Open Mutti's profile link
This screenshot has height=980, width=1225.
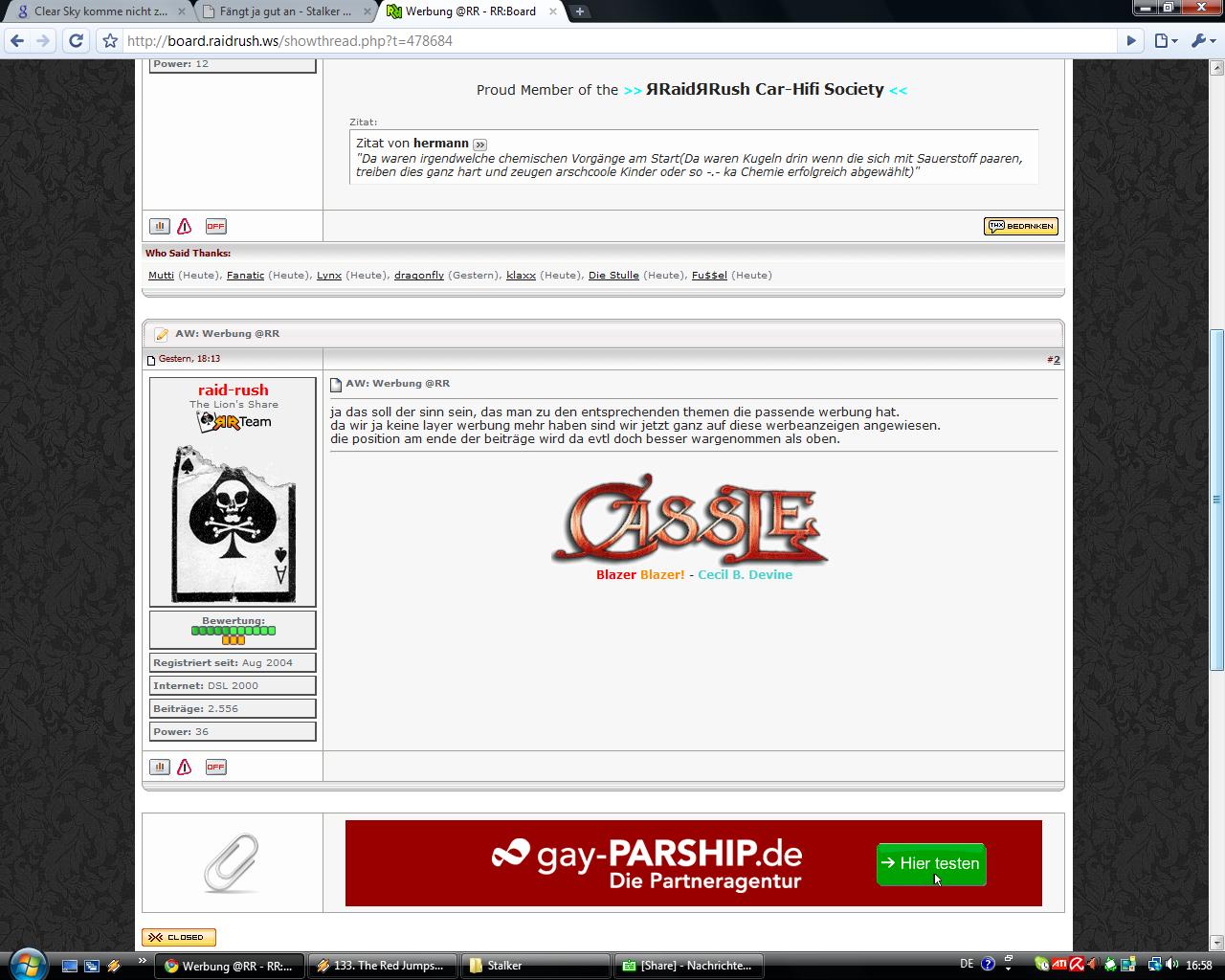coord(161,275)
